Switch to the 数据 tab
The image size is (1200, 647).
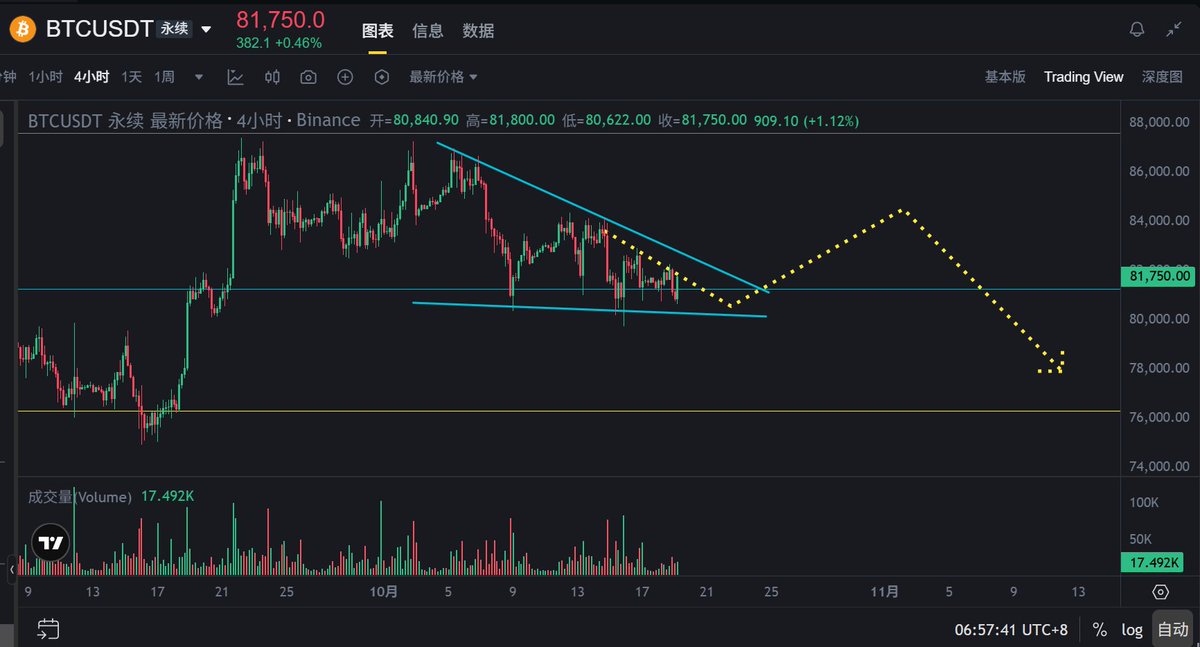pos(478,31)
